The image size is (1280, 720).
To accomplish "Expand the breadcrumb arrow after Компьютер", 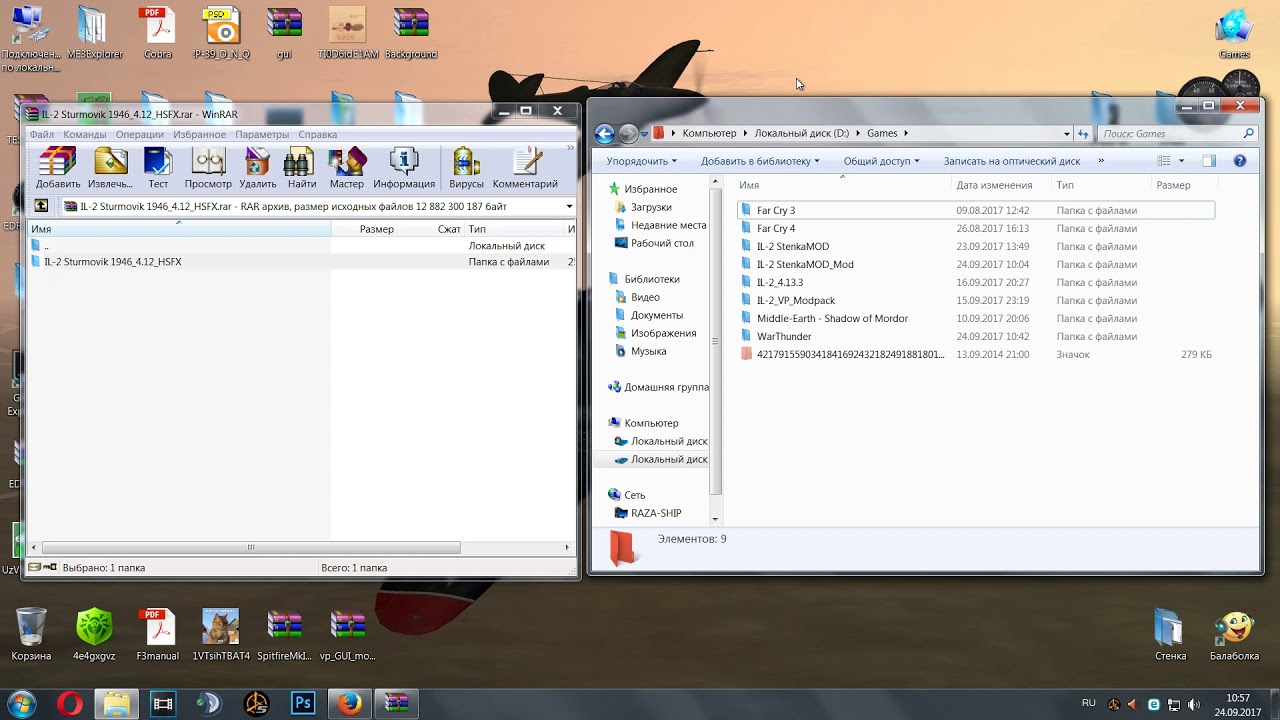I will point(745,134).
